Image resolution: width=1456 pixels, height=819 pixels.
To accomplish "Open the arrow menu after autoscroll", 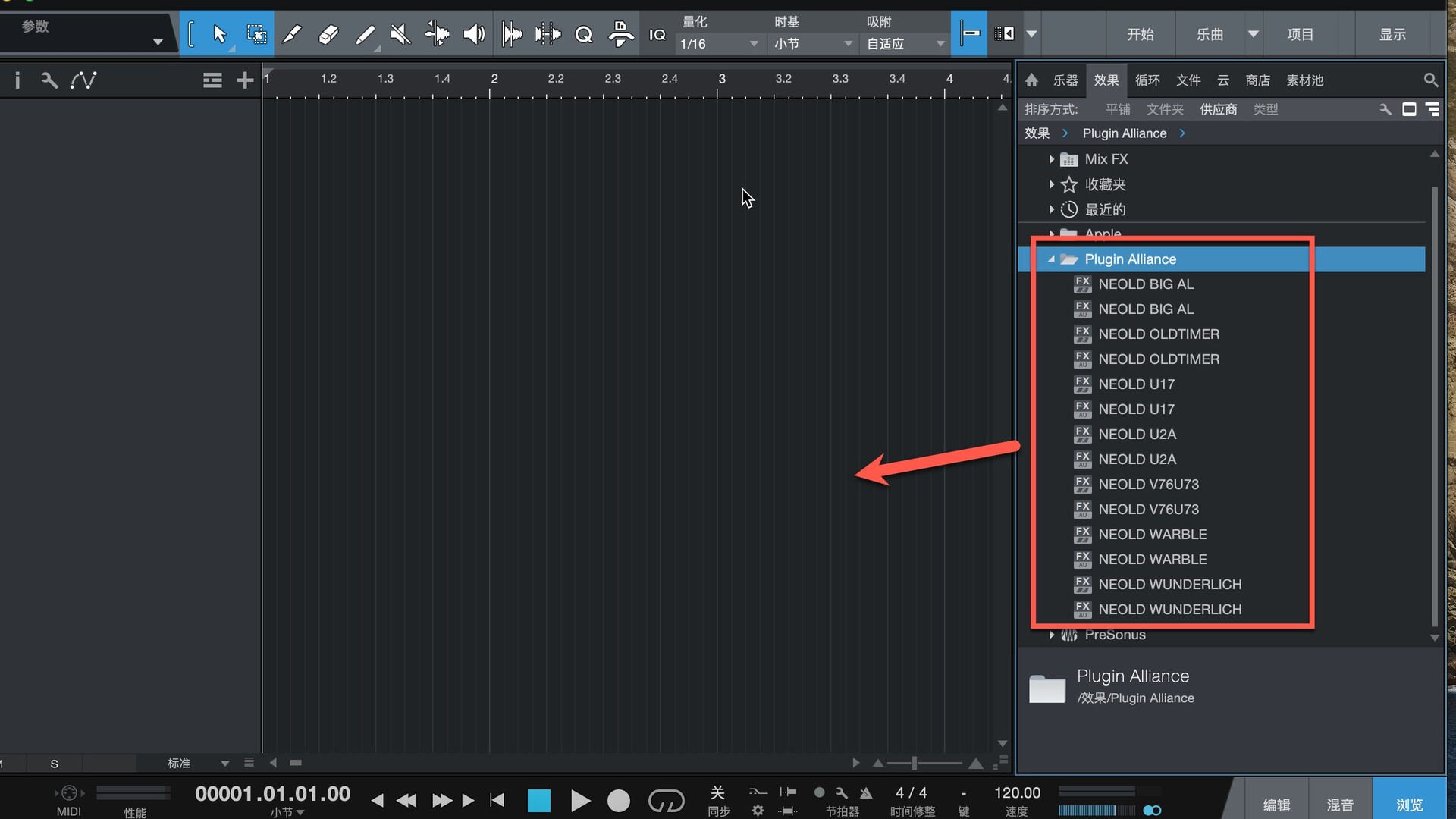I will 1032,34.
